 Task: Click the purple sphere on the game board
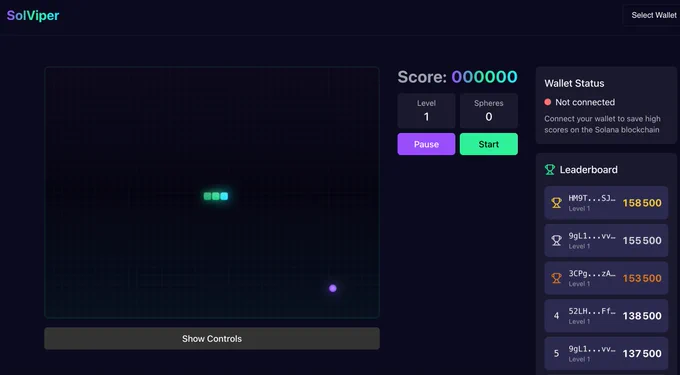333,288
